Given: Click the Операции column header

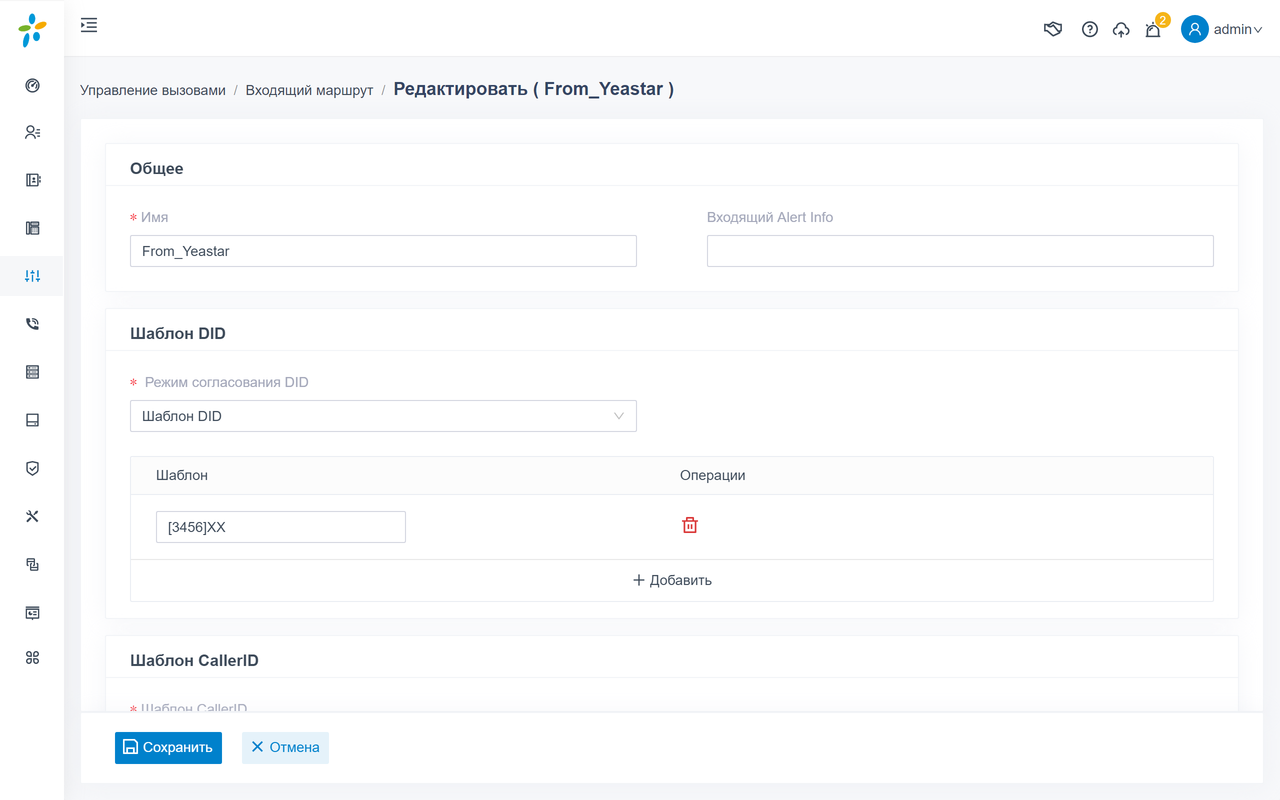Looking at the screenshot, I should tap(713, 475).
